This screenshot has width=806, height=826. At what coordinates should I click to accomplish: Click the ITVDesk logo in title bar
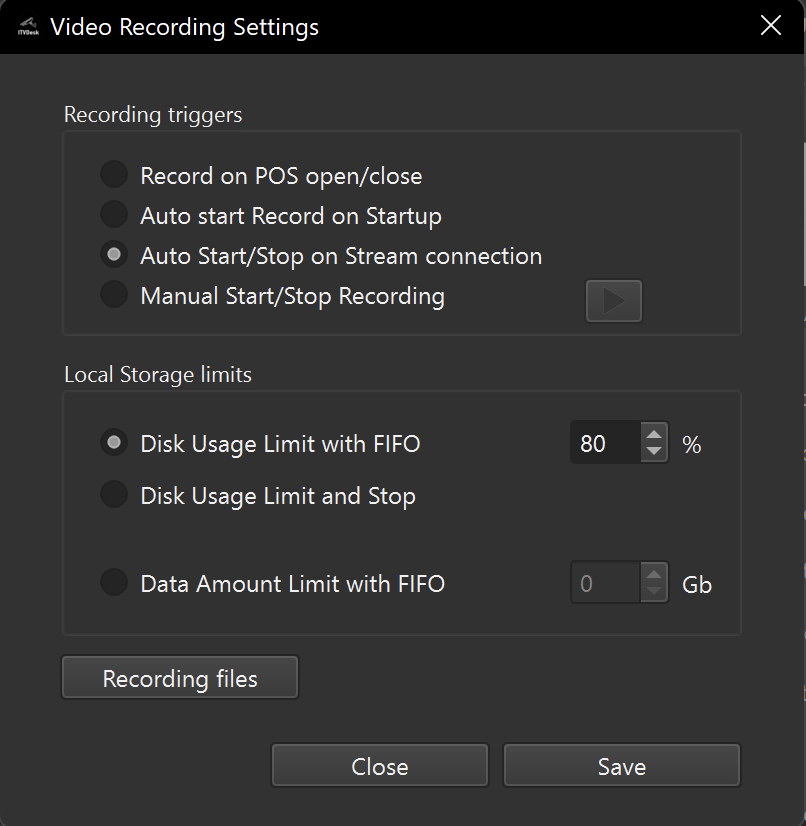point(28,28)
